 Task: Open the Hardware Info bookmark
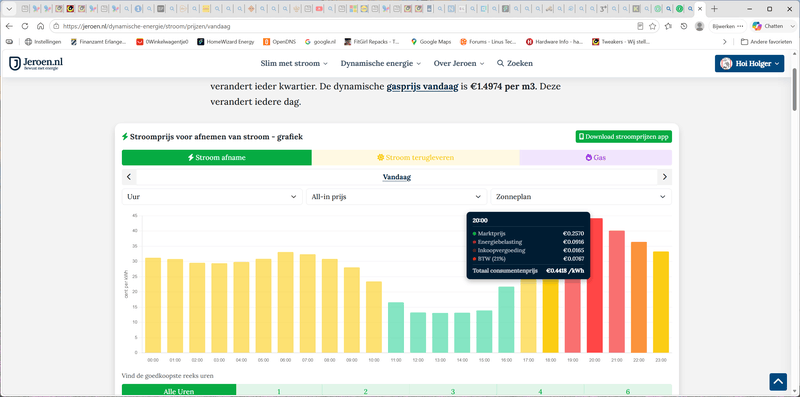coord(555,42)
